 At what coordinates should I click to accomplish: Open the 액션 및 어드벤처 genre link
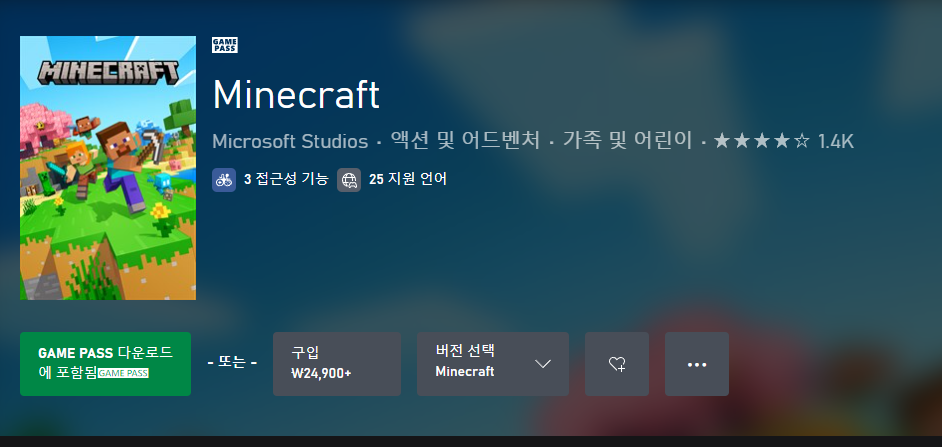tap(465, 141)
